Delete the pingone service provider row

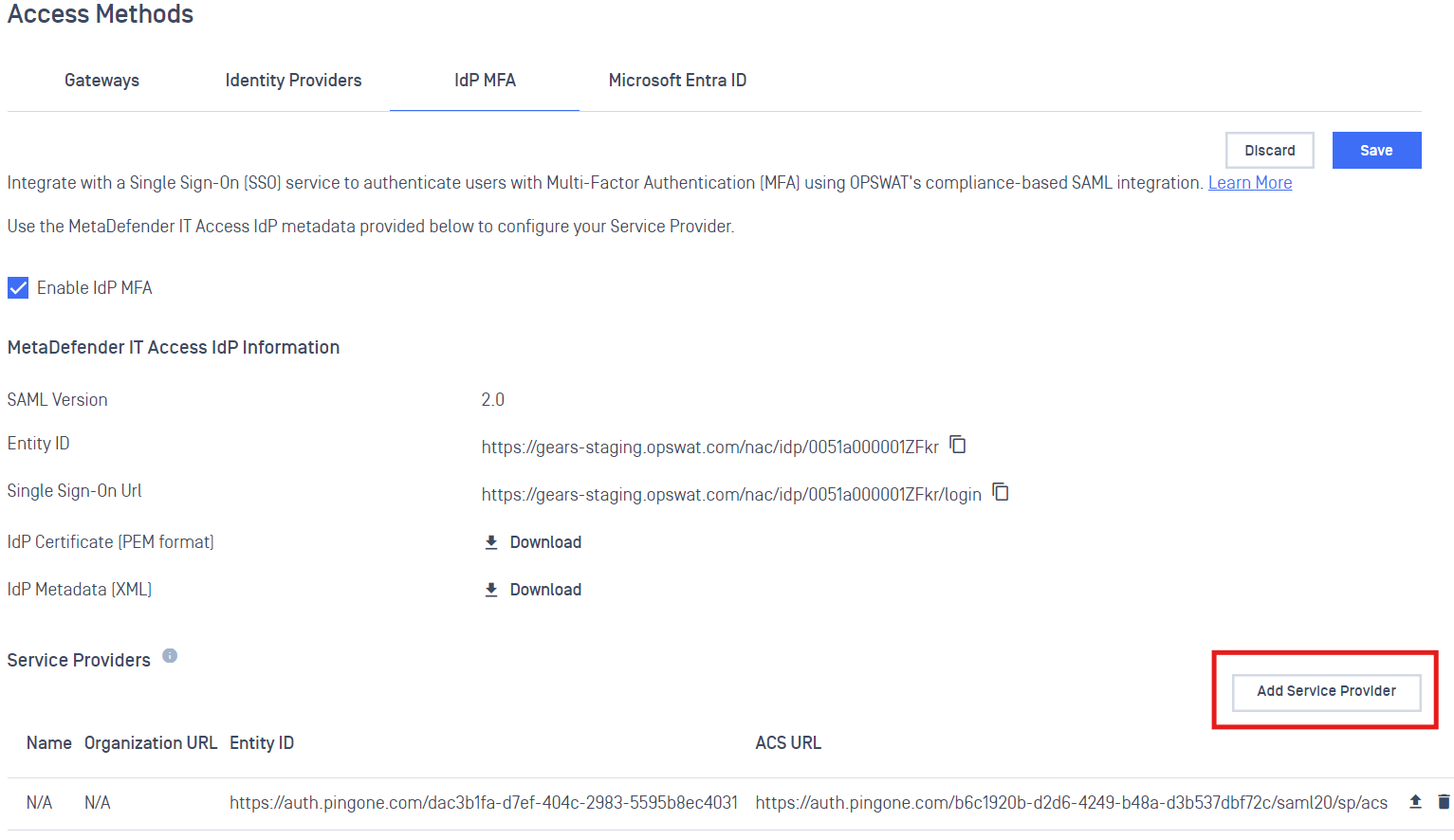1444,802
